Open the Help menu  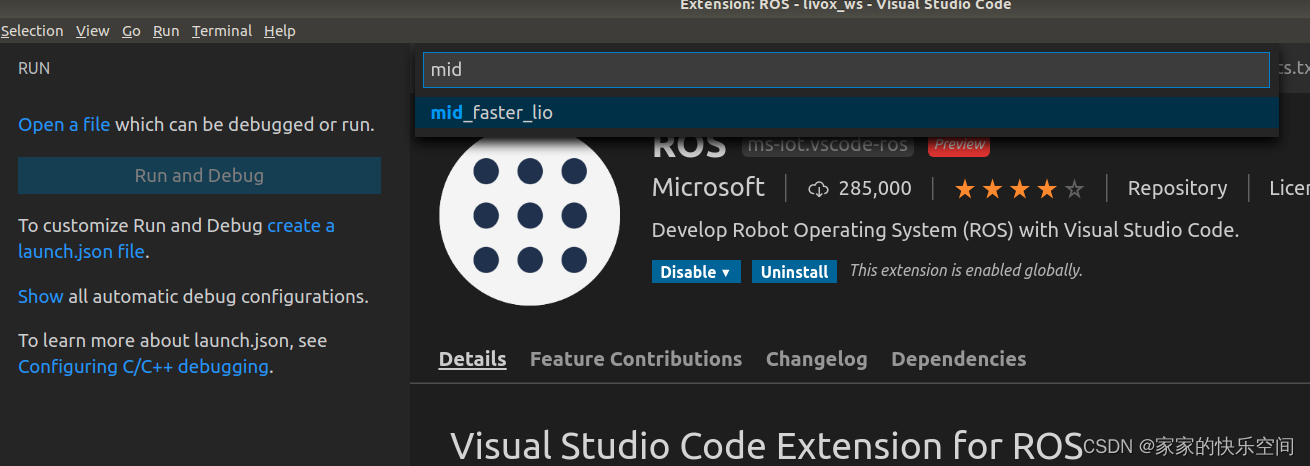(x=280, y=31)
